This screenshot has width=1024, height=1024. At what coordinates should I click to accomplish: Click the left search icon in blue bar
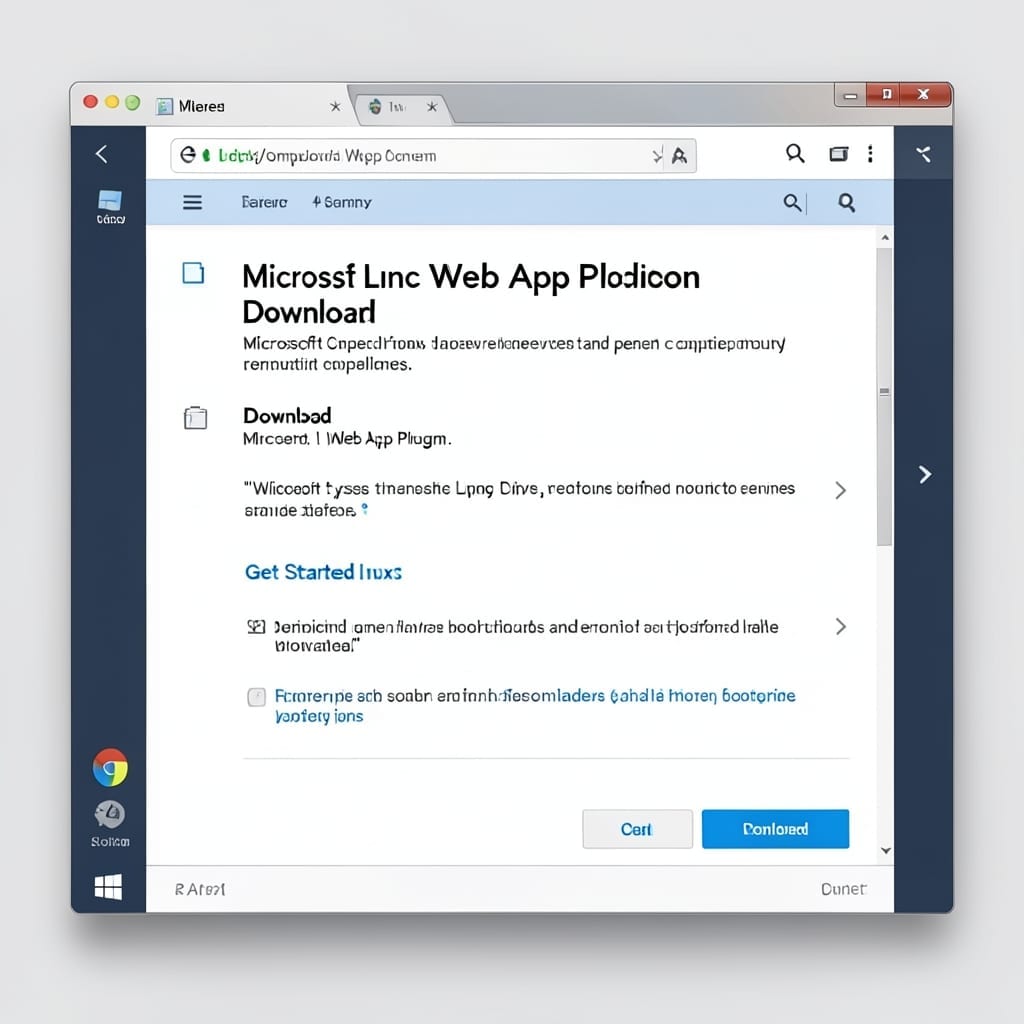tap(792, 202)
